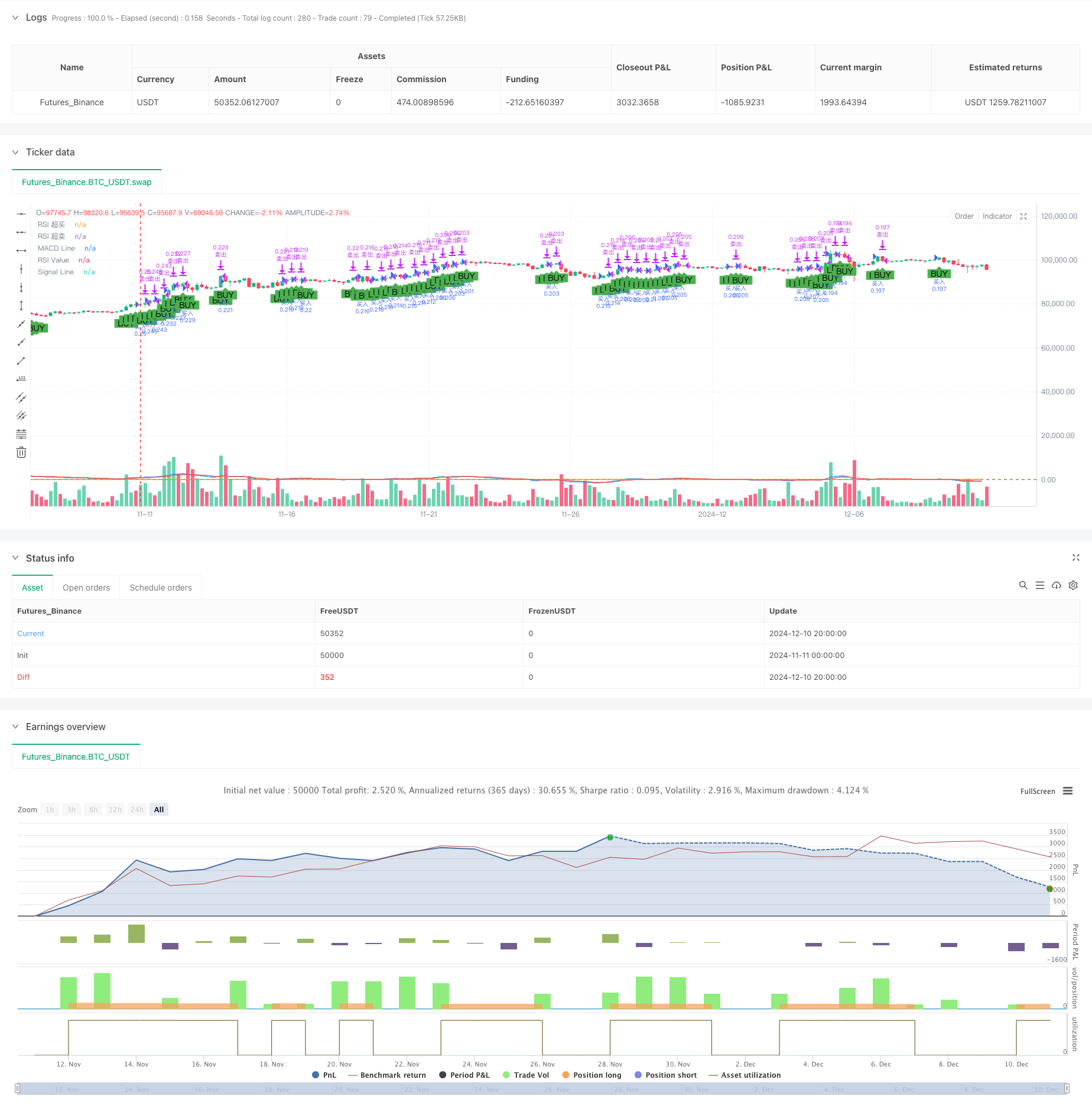Image resolution: width=1092 pixels, height=1112 pixels.
Task: Click the peak marker on PnL curve
Action: point(610,837)
